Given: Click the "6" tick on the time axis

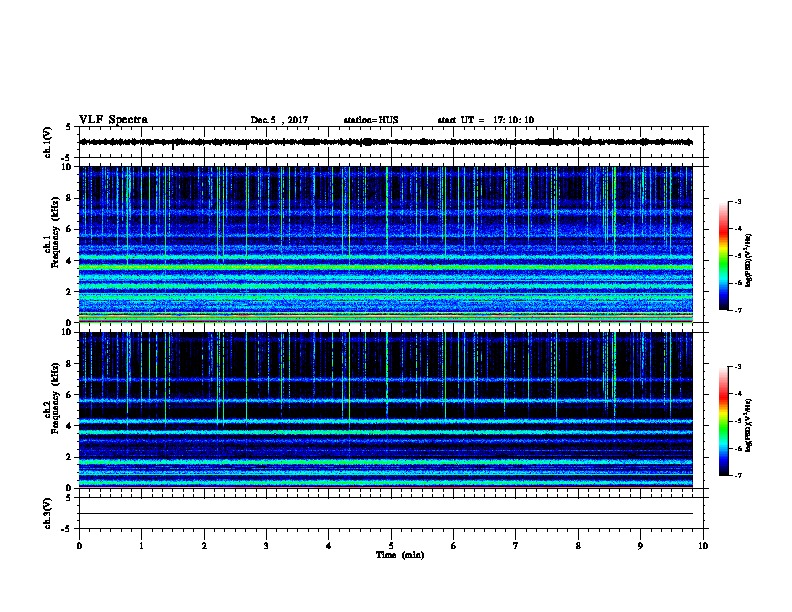Looking at the screenshot, I should click(454, 546).
